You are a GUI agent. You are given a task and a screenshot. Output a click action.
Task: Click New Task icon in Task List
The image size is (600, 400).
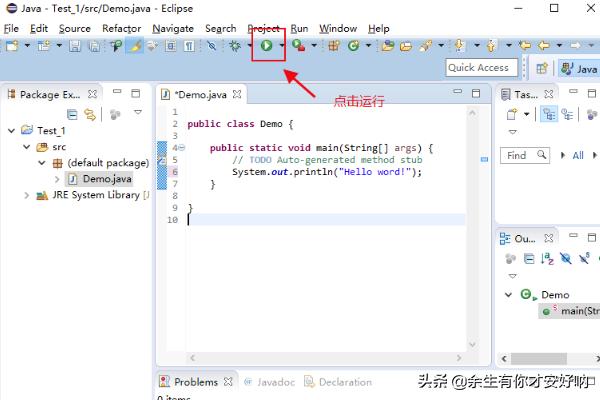click(512, 114)
